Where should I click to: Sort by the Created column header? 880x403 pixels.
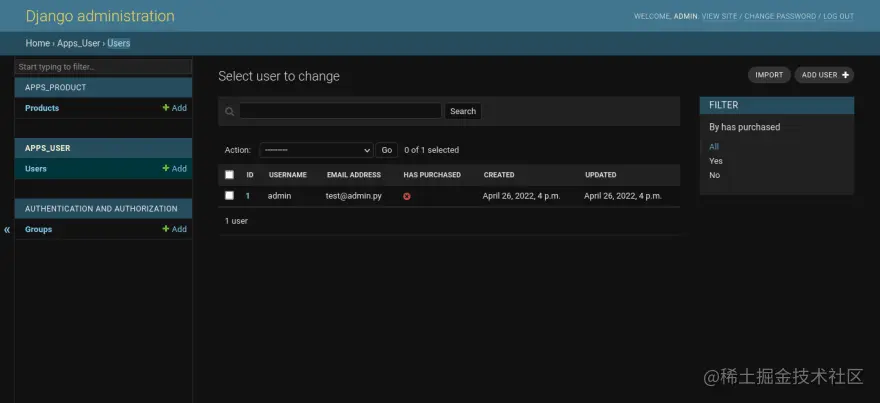click(499, 175)
